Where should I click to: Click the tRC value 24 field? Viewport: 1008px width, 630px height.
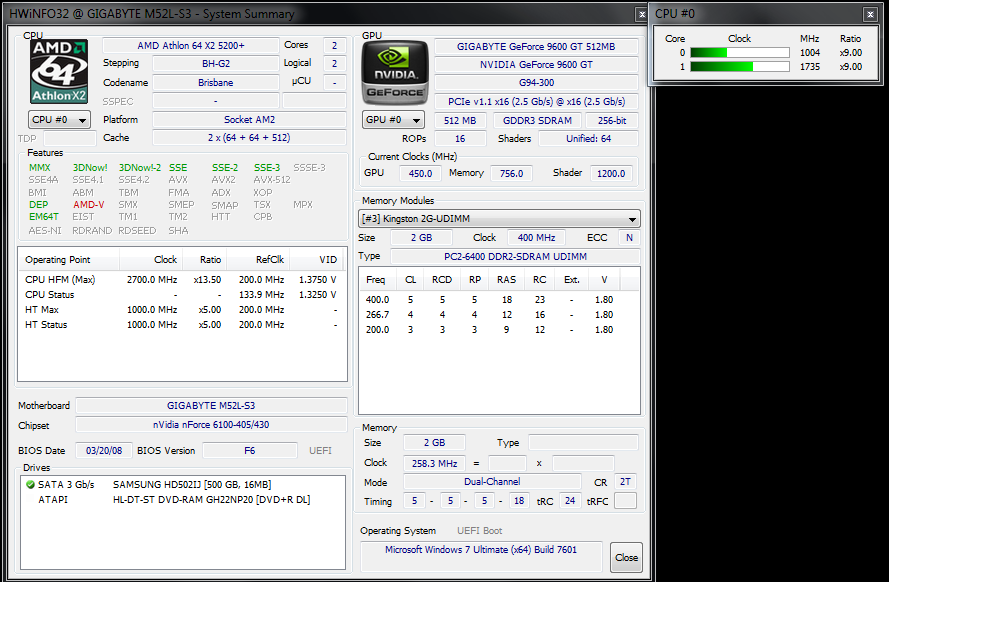point(570,501)
